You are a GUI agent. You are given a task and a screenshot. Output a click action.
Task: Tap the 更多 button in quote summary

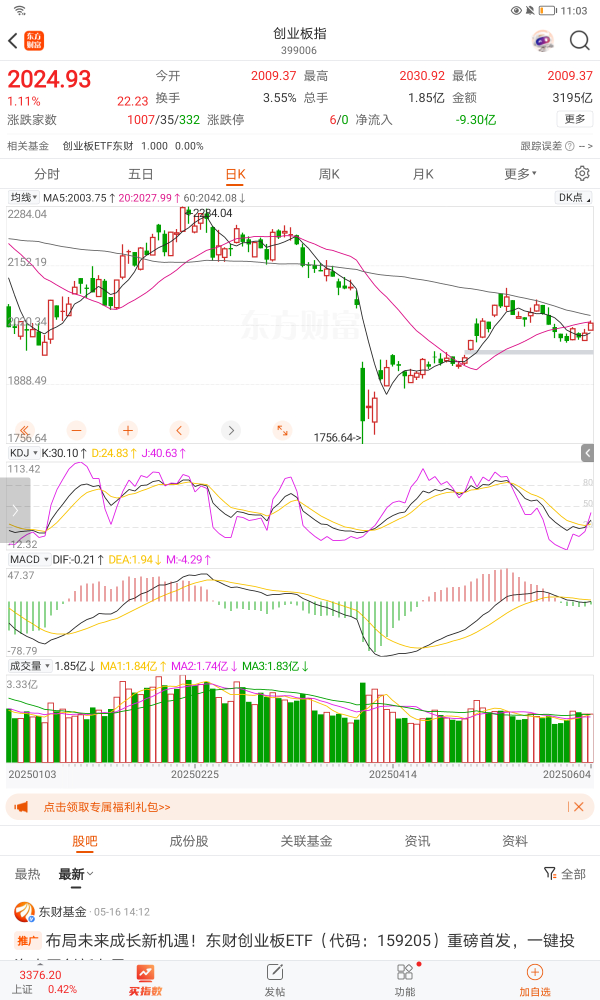(x=575, y=119)
